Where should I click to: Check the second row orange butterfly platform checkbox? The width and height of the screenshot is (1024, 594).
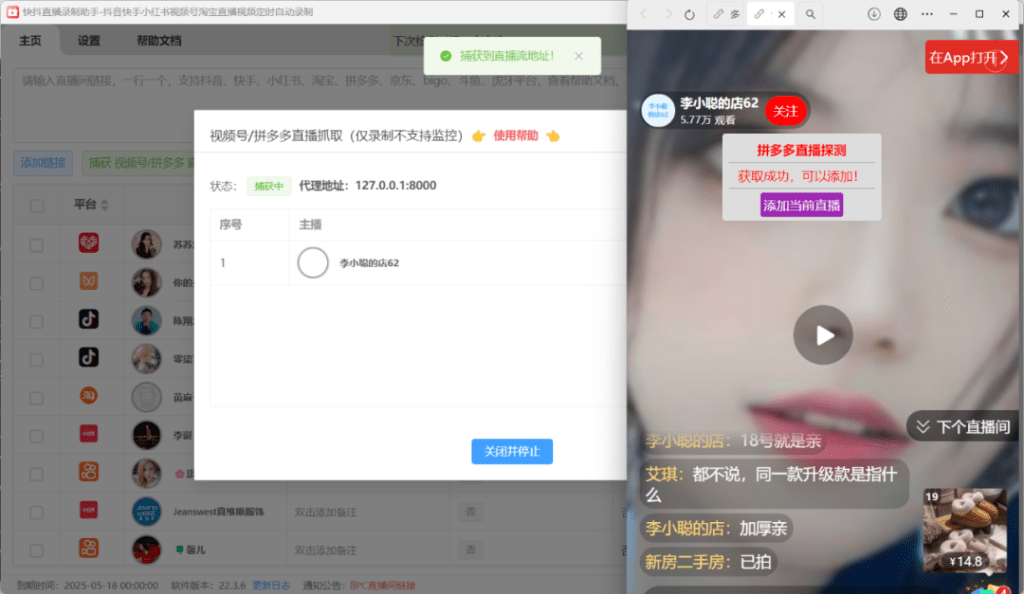pyautogui.click(x=37, y=283)
